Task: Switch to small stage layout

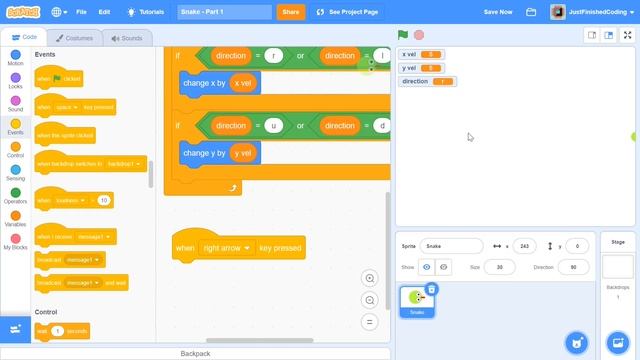Action: (x=592, y=35)
